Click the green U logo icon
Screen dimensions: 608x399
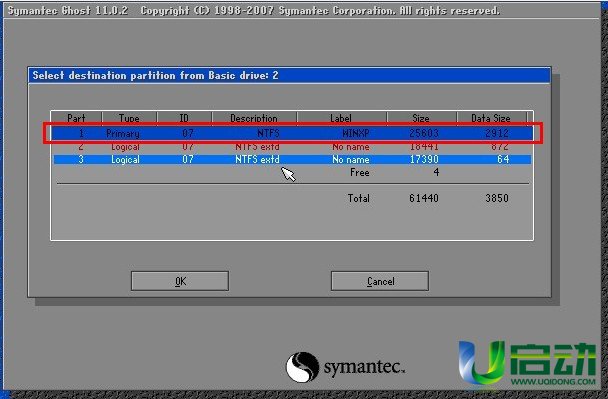point(482,363)
